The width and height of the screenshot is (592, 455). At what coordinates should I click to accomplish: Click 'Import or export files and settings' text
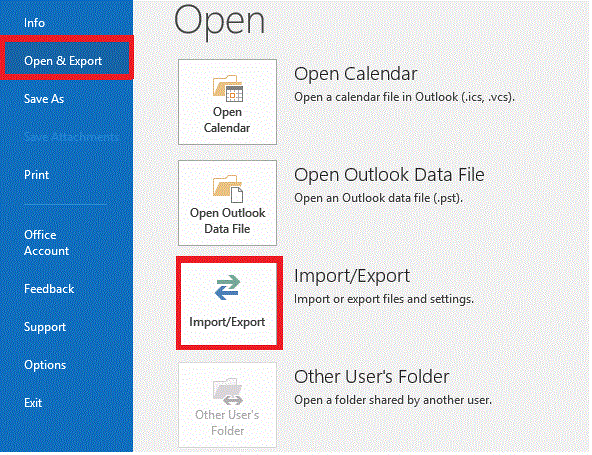(x=384, y=299)
